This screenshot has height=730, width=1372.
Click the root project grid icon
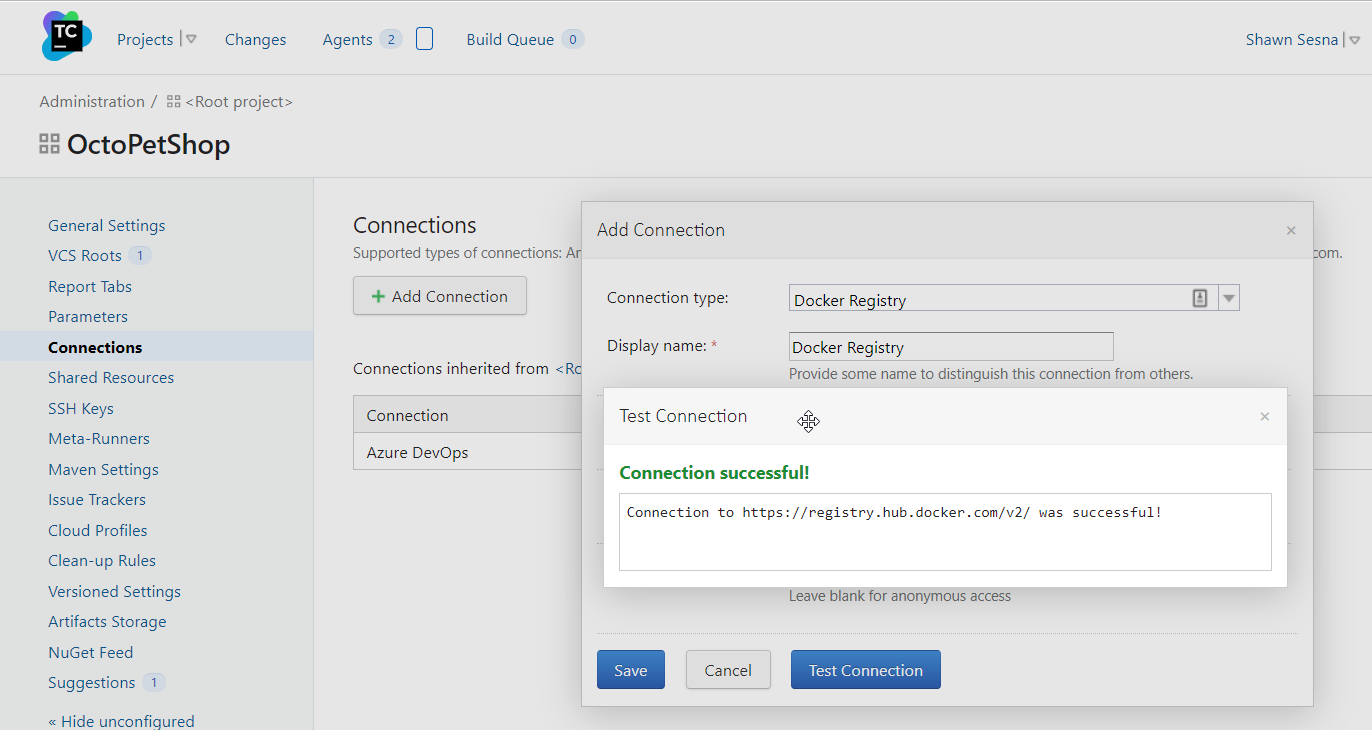pos(174,102)
